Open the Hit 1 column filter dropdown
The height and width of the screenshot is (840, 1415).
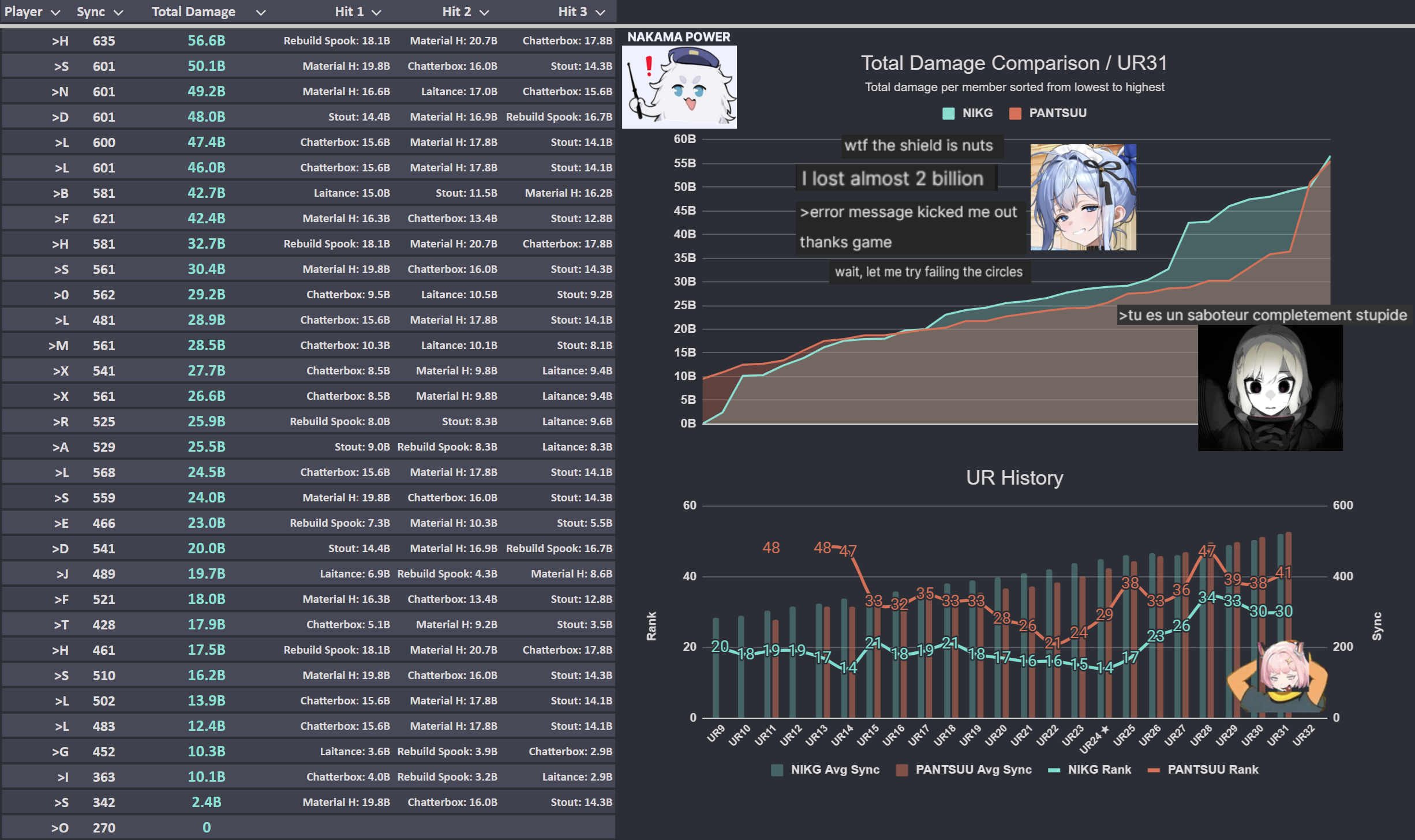(376, 12)
